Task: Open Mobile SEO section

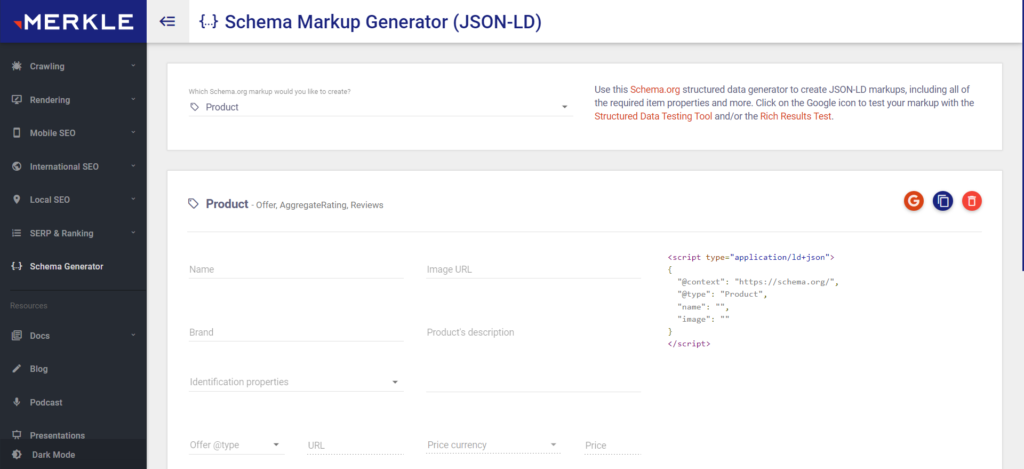Action: click(x=73, y=133)
